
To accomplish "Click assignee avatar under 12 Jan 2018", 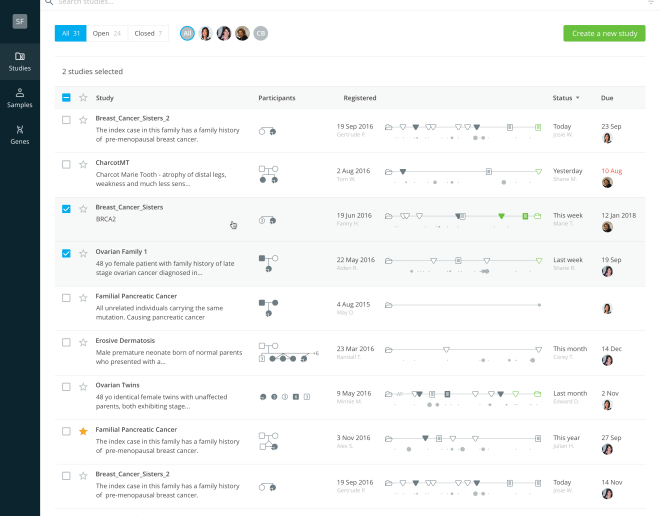I will click(x=607, y=227).
